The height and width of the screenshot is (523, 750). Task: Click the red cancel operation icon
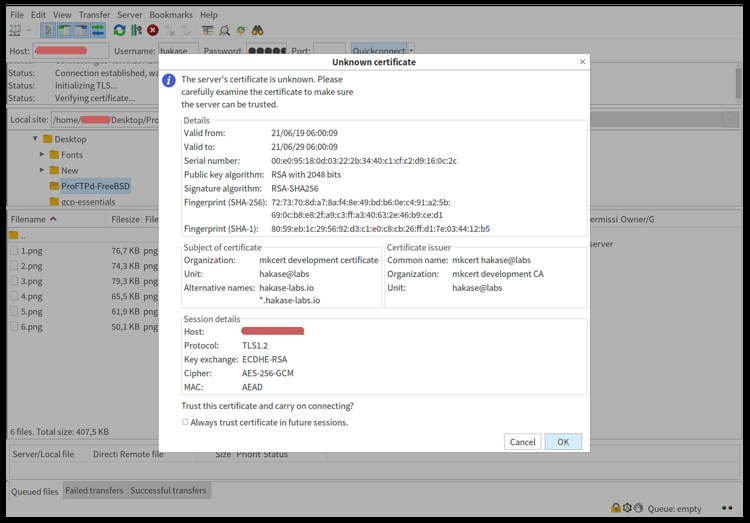(153, 30)
